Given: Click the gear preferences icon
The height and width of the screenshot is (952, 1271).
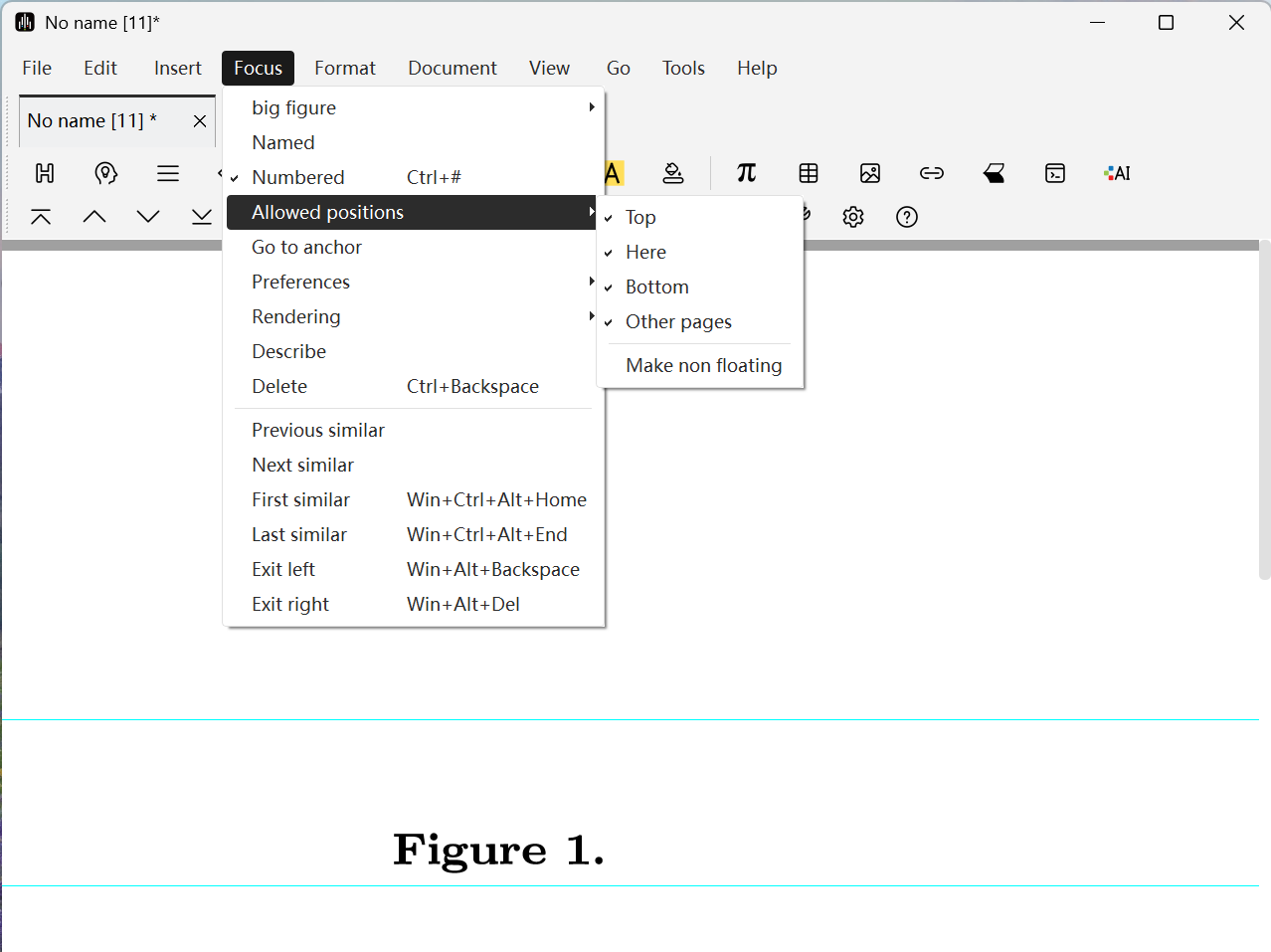Looking at the screenshot, I should click(x=853, y=217).
